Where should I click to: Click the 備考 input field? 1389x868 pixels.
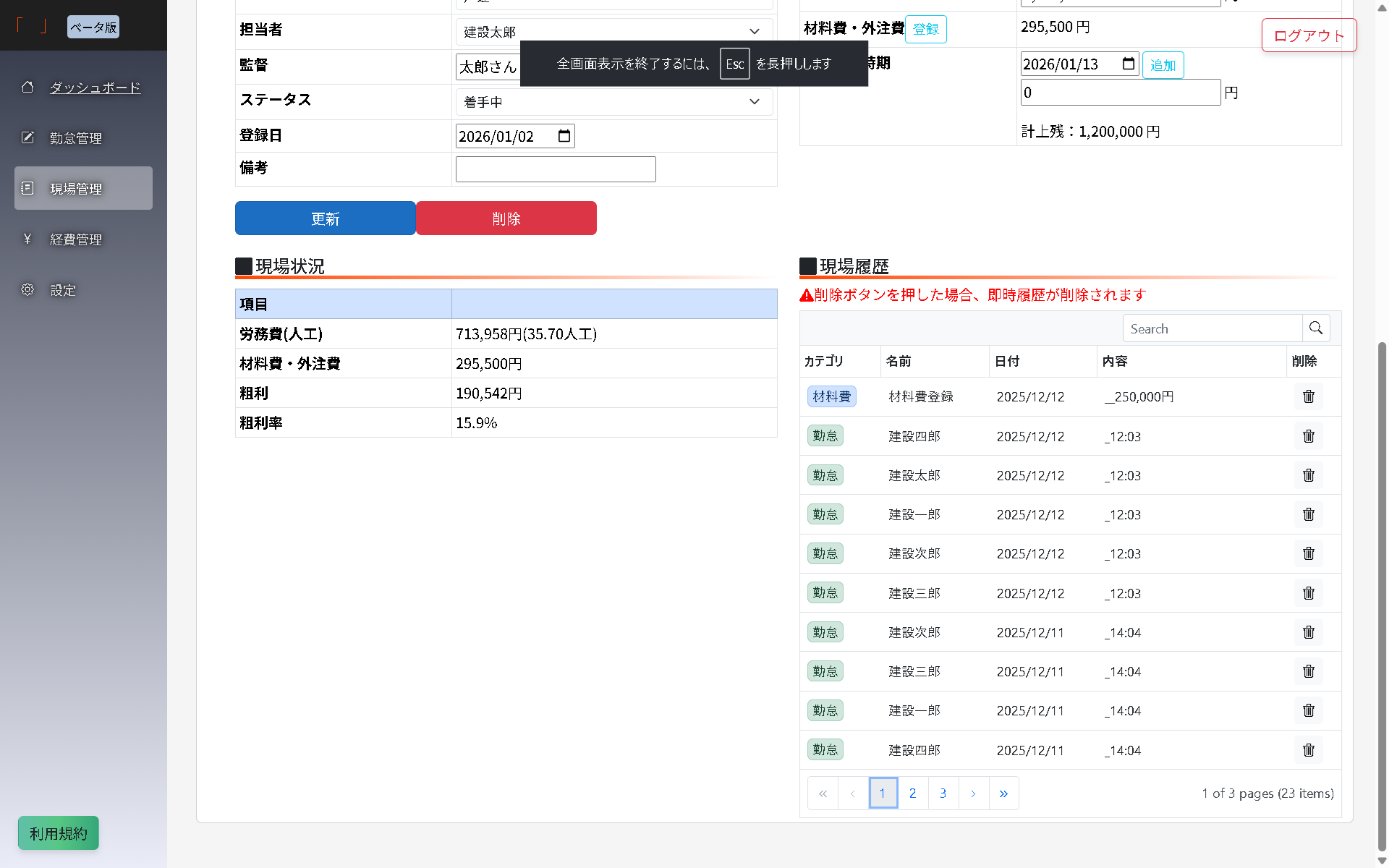(555, 169)
